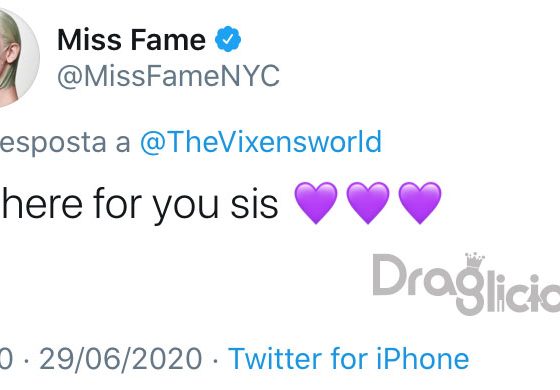Open the Miss Fame display name
Image resolution: width=560 pixels, height=390 pixels.
(x=131, y=39)
